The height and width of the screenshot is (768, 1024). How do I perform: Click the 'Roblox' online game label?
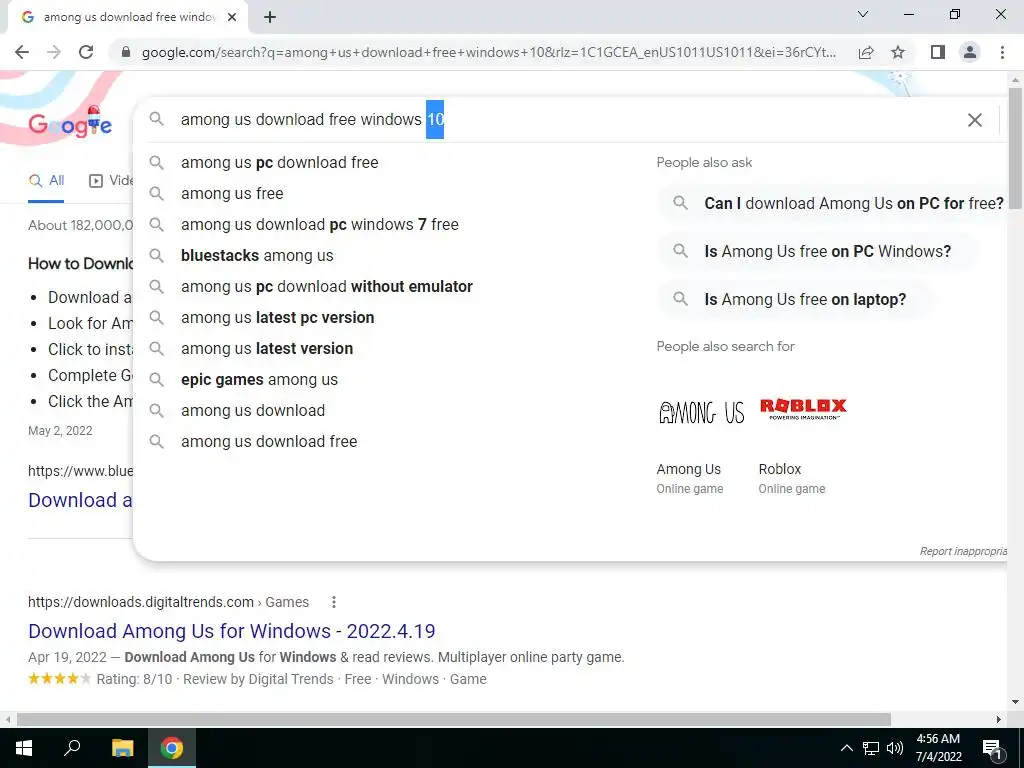click(780, 470)
